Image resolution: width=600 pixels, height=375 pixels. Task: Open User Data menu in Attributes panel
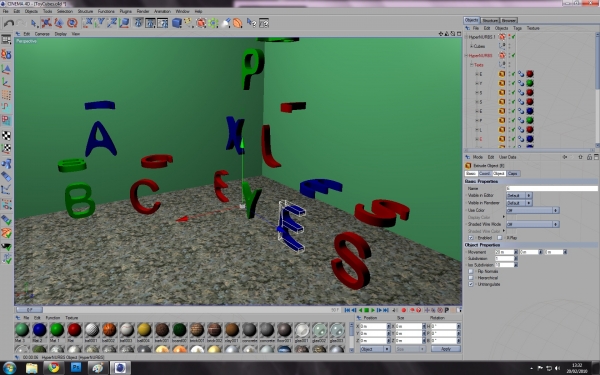pos(507,157)
